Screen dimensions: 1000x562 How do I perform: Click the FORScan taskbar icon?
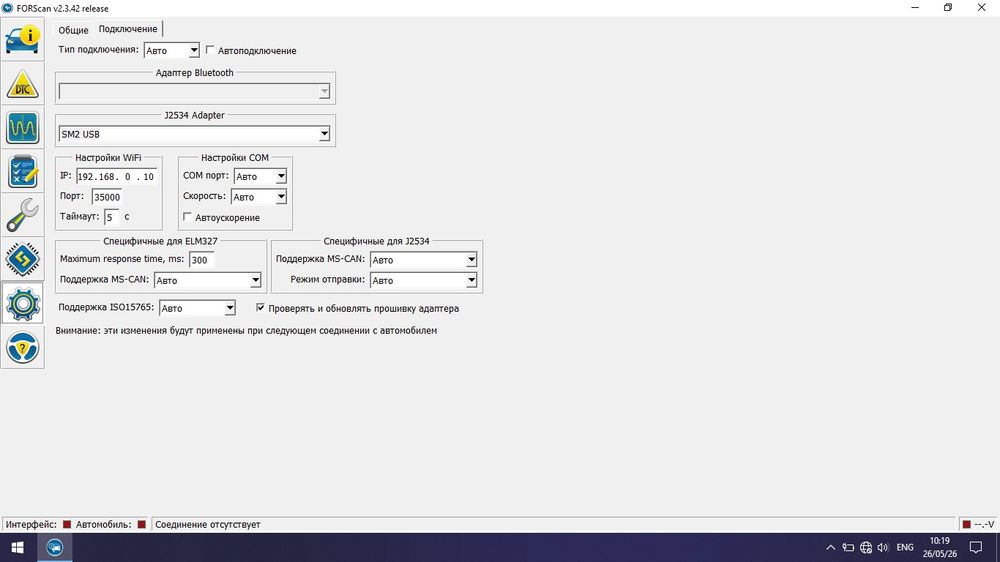55,547
